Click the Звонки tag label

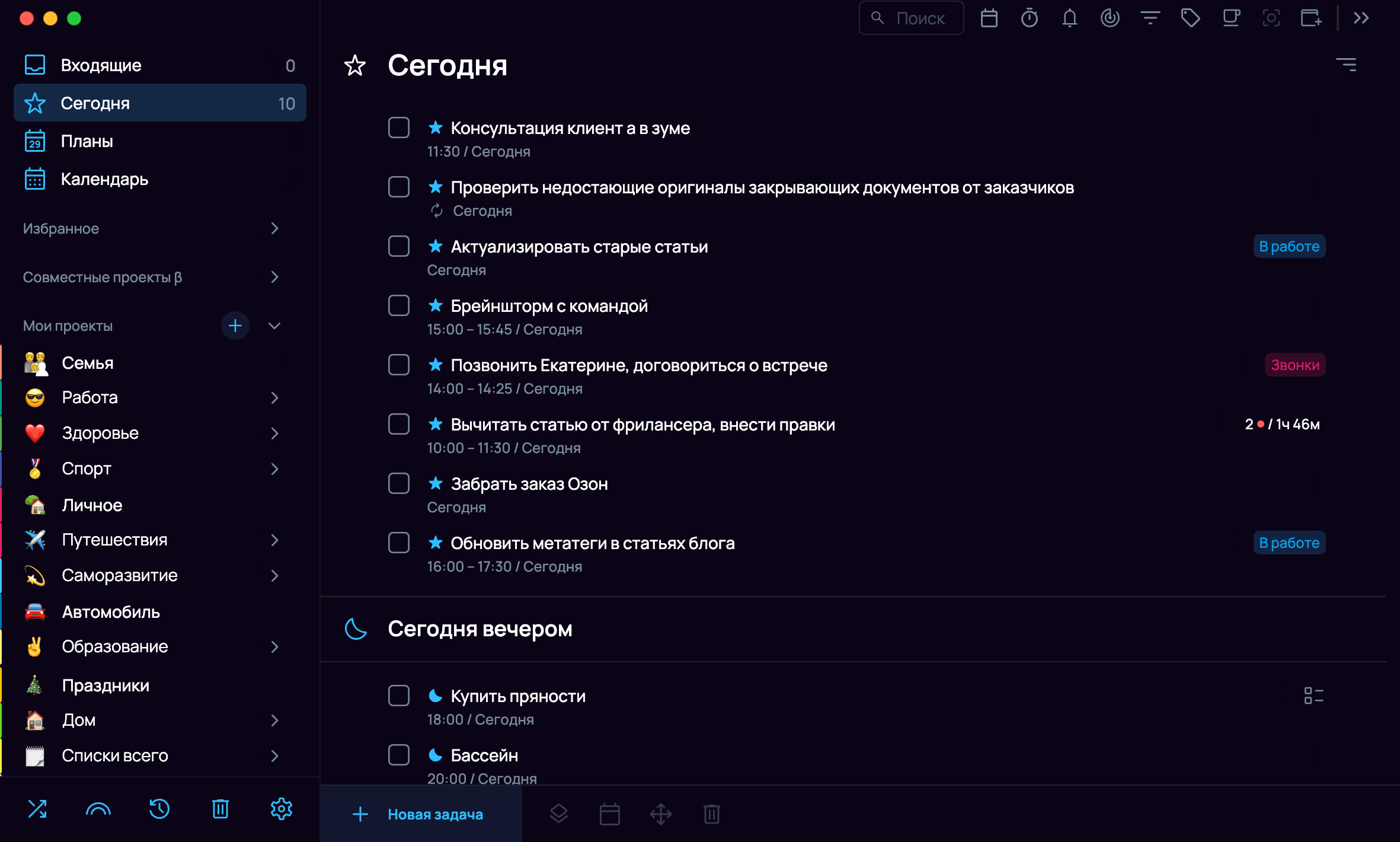tap(1295, 365)
